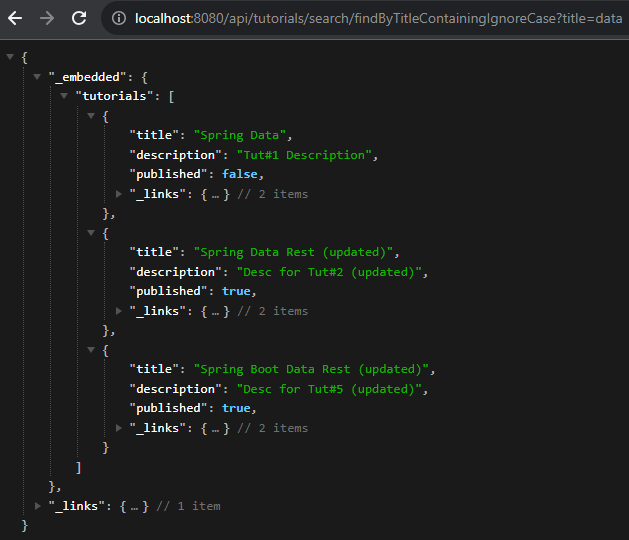Click the forward navigation arrow

pyautogui.click(x=47, y=18)
